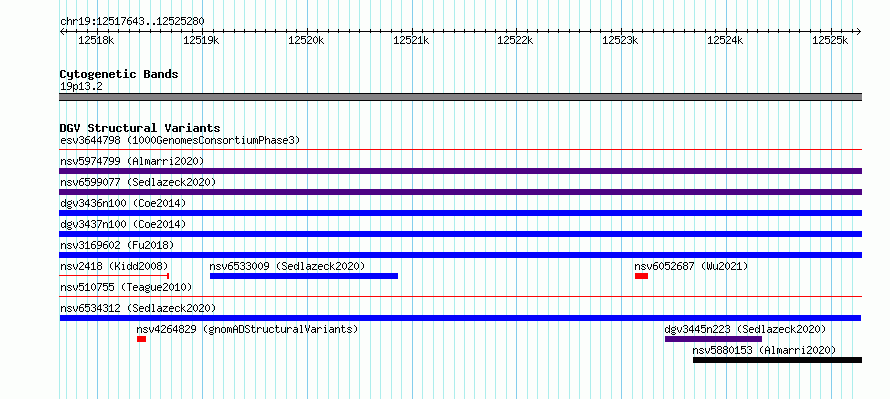Open nsv510755 (Teague2010) label

(126, 287)
